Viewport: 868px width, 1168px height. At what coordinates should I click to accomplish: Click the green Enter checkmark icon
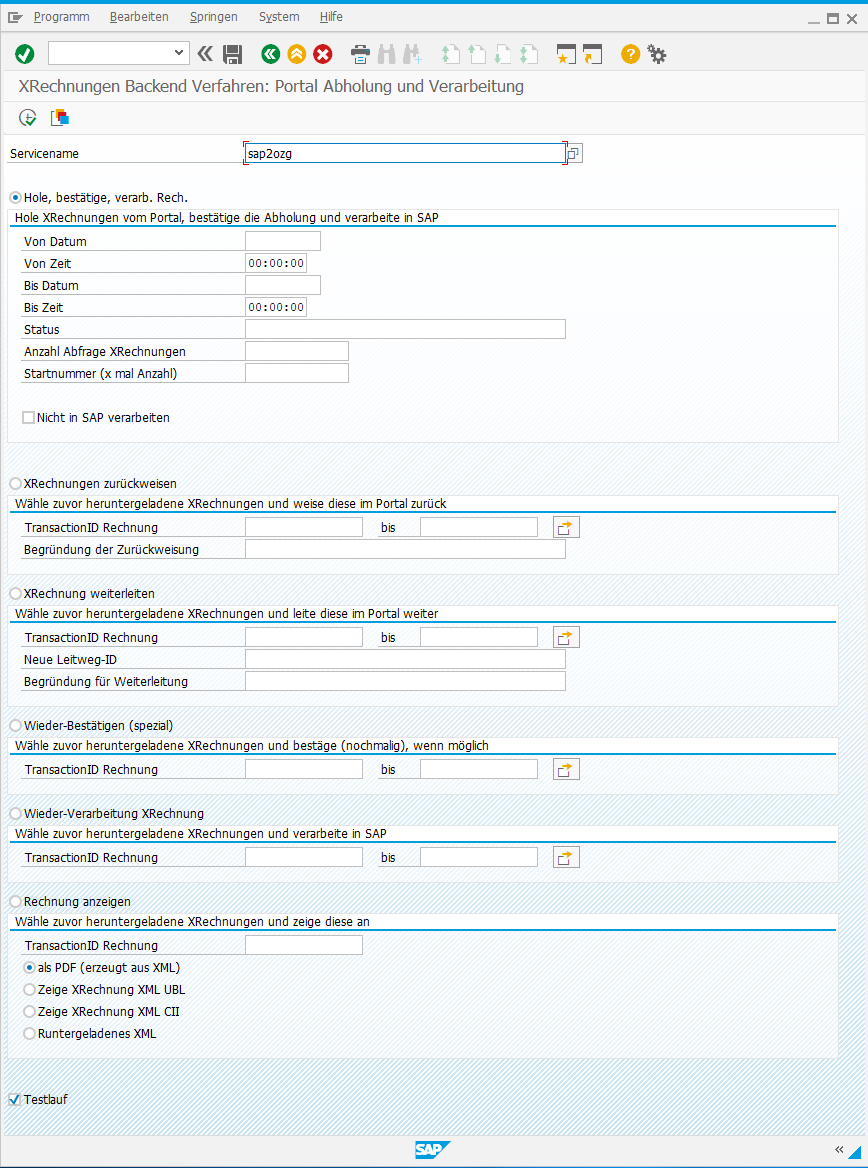[x=25, y=54]
